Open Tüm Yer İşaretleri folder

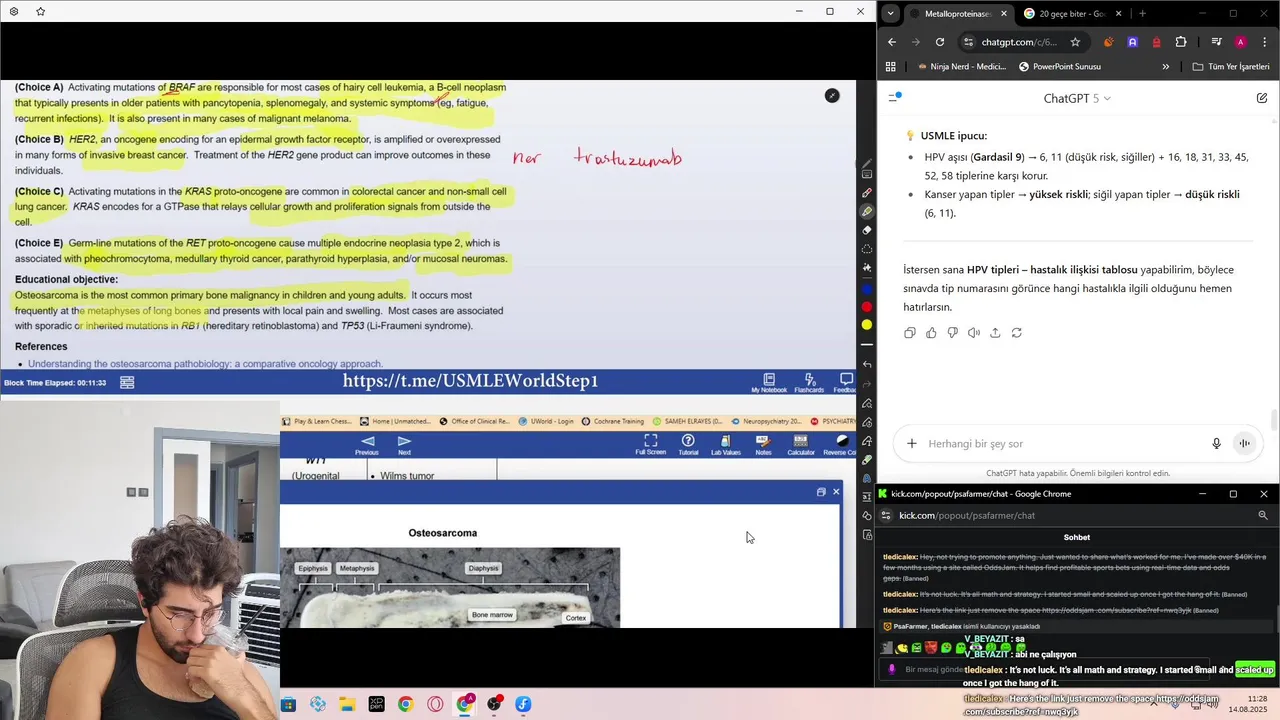pyautogui.click(x=1230, y=67)
